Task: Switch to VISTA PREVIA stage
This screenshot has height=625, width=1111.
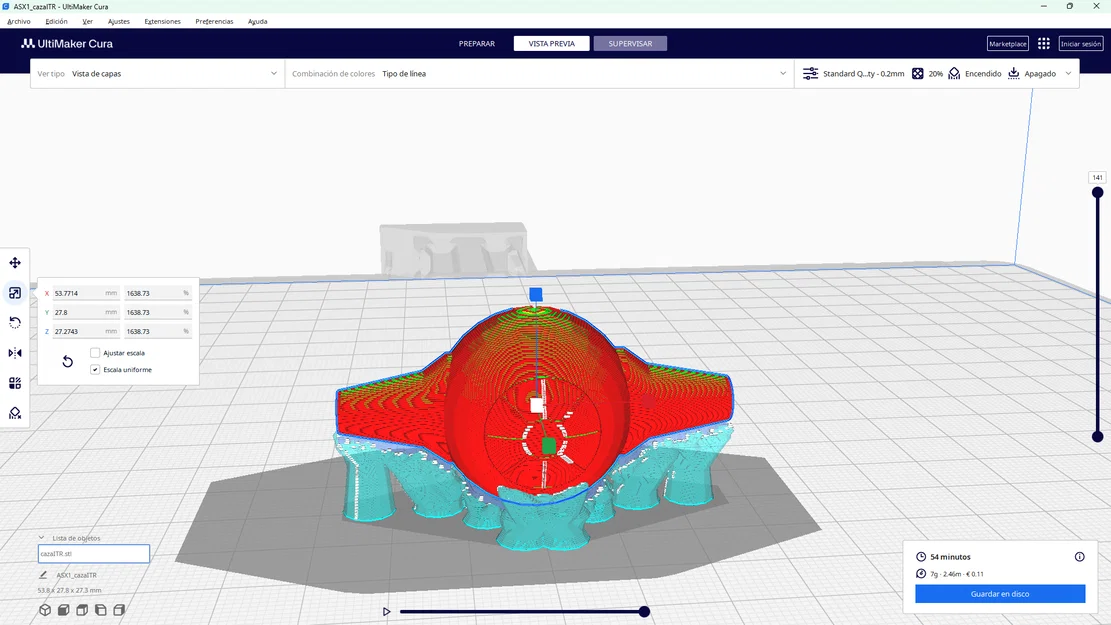Action: (x=551, y=44)
